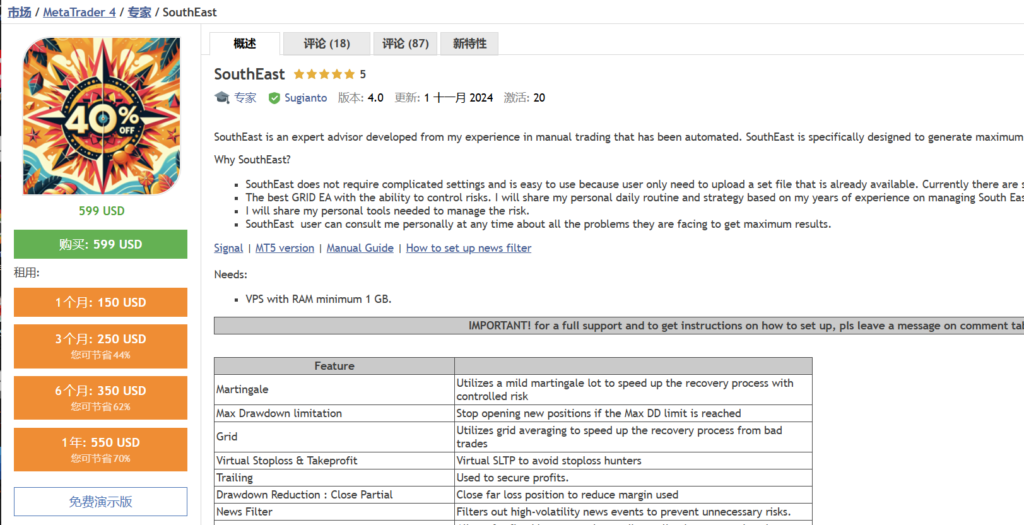The height and width of the screenshot is (525, 1024).
Task: Switch to the 评论 (87) tab
Action: click(405, 44)
